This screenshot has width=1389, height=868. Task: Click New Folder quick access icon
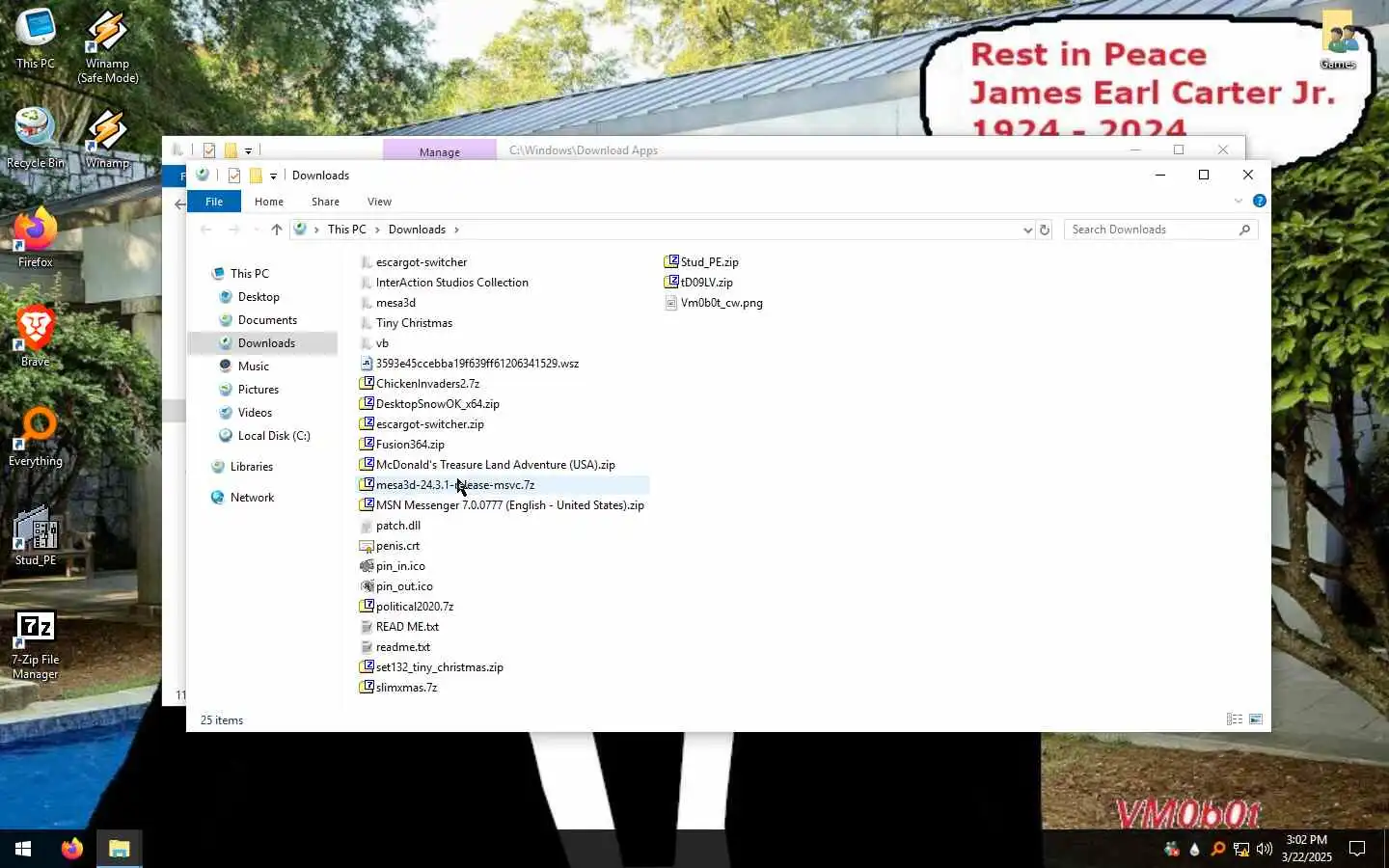(x=256, y=176)
